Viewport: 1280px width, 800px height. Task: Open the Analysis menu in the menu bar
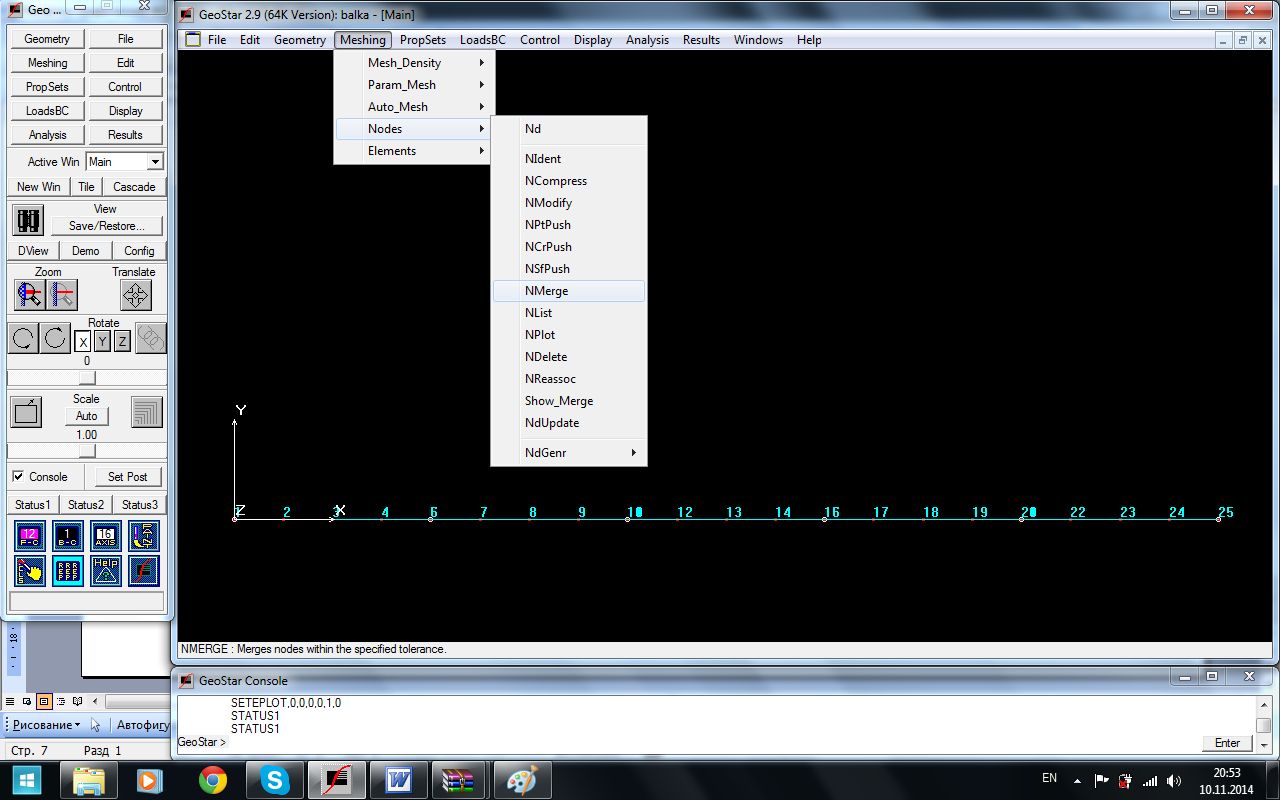[647, 40]
